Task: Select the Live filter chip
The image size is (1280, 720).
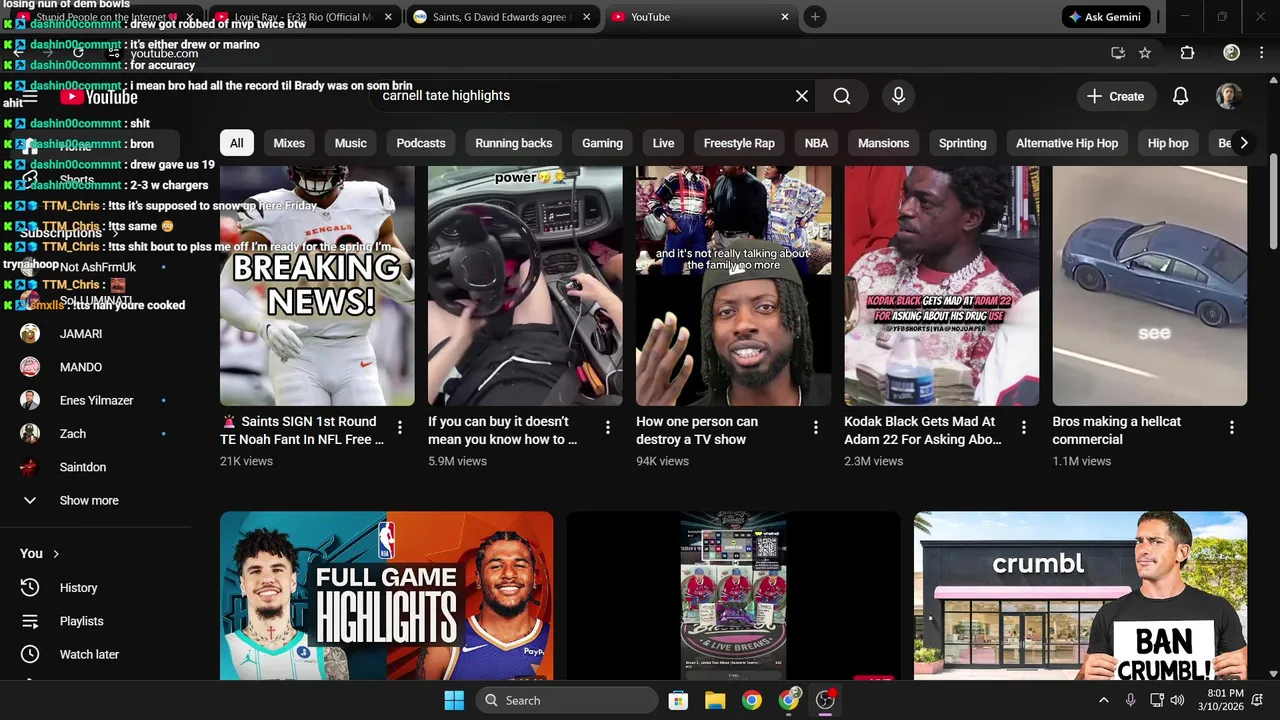Action: 663,143
